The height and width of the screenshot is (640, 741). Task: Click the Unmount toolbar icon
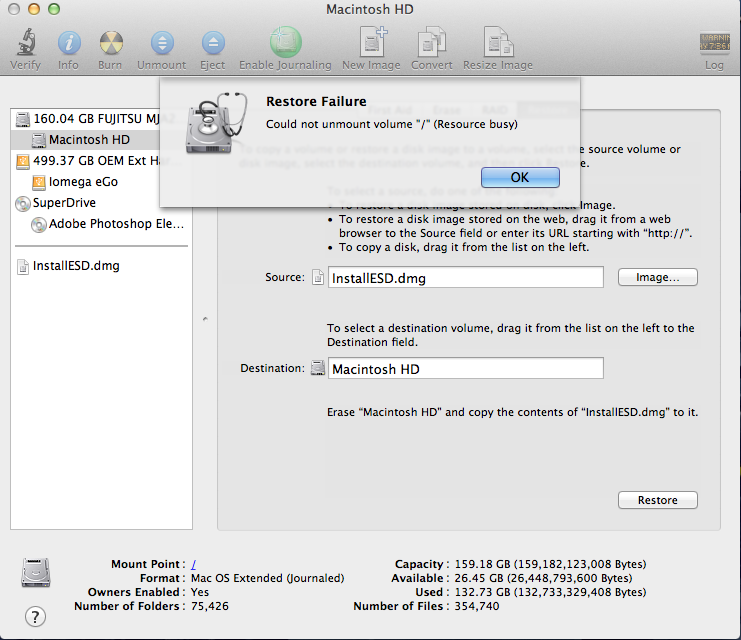162,43
